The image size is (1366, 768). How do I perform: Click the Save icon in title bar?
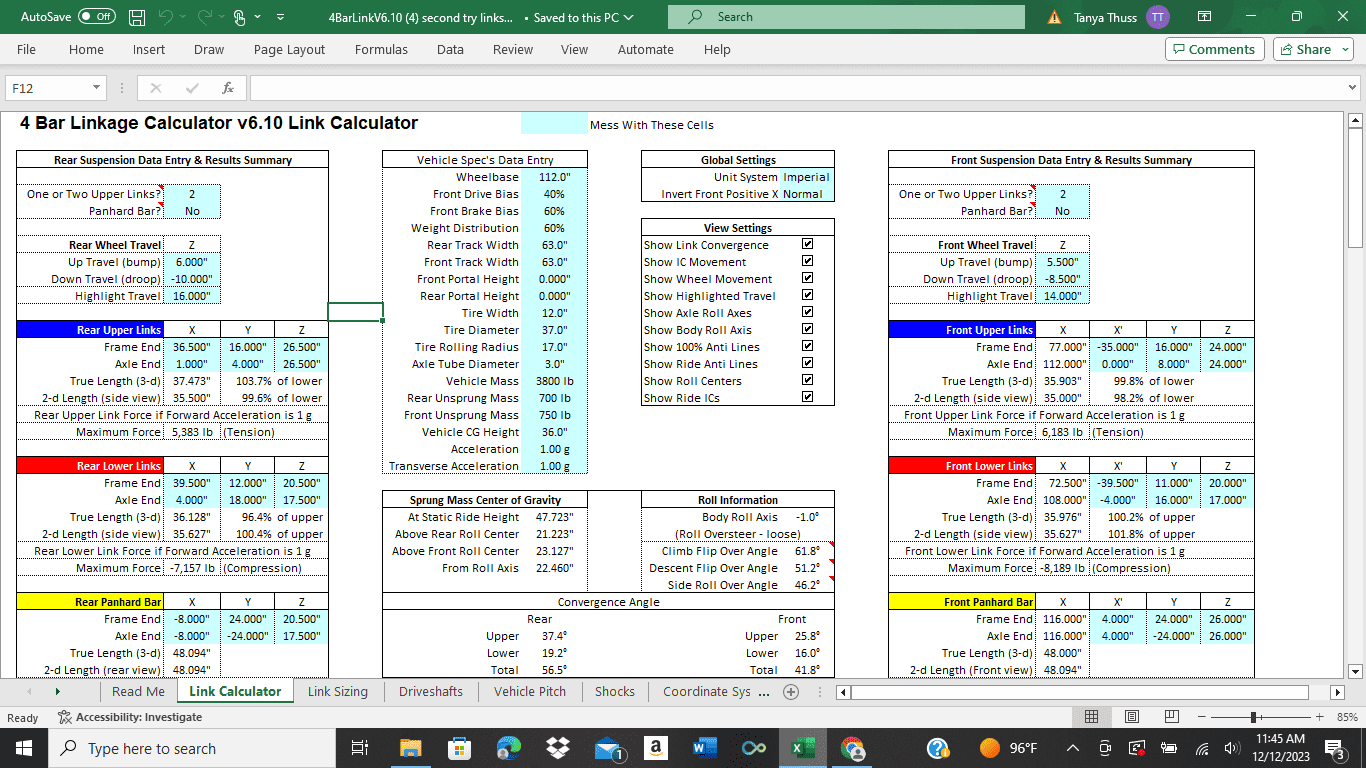(x=137, y=17)
